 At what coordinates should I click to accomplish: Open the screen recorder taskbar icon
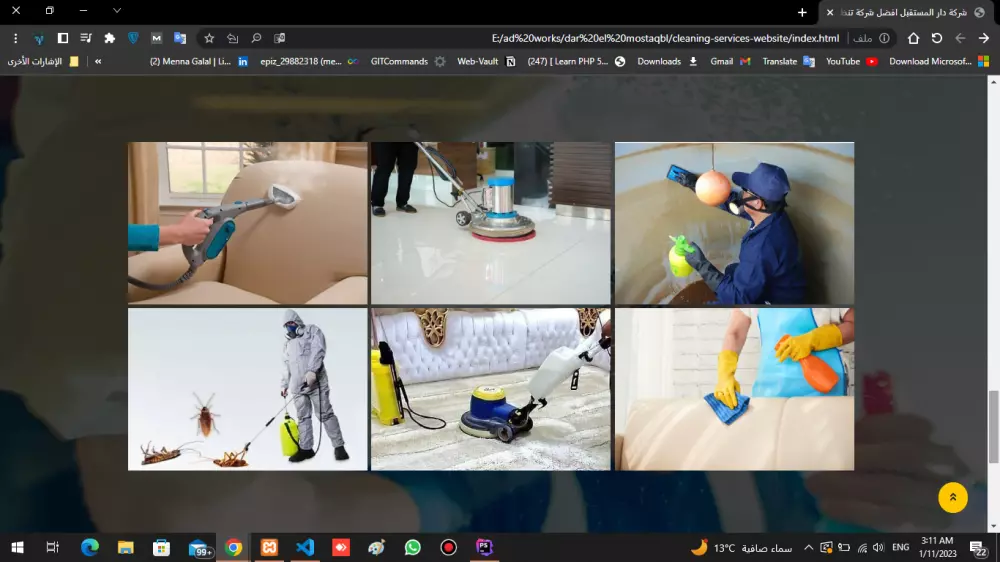click(x=449, y=547)
